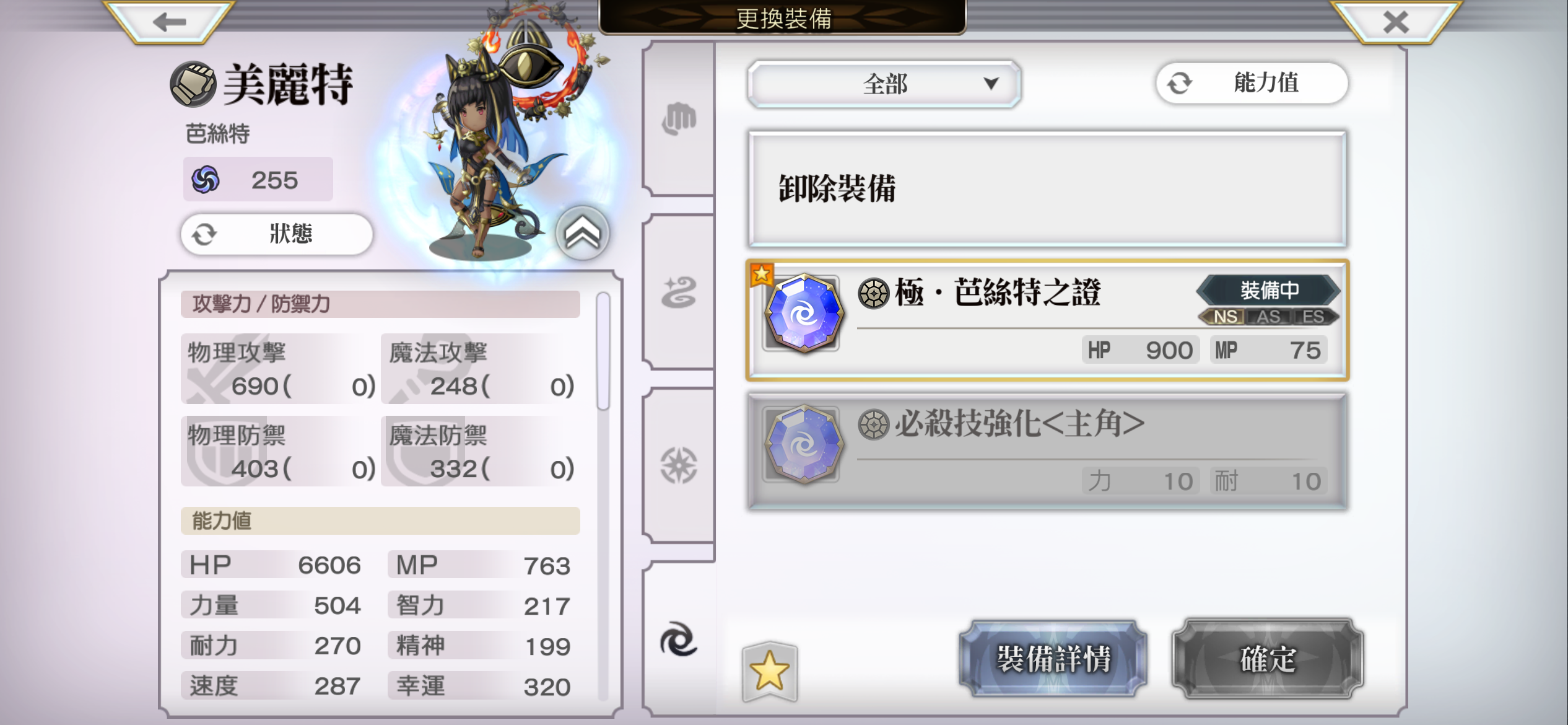Open 裝備詳情 details
Image resolution: width=1568 pixels, height=725 pixels.
[x=1053, y=659]
